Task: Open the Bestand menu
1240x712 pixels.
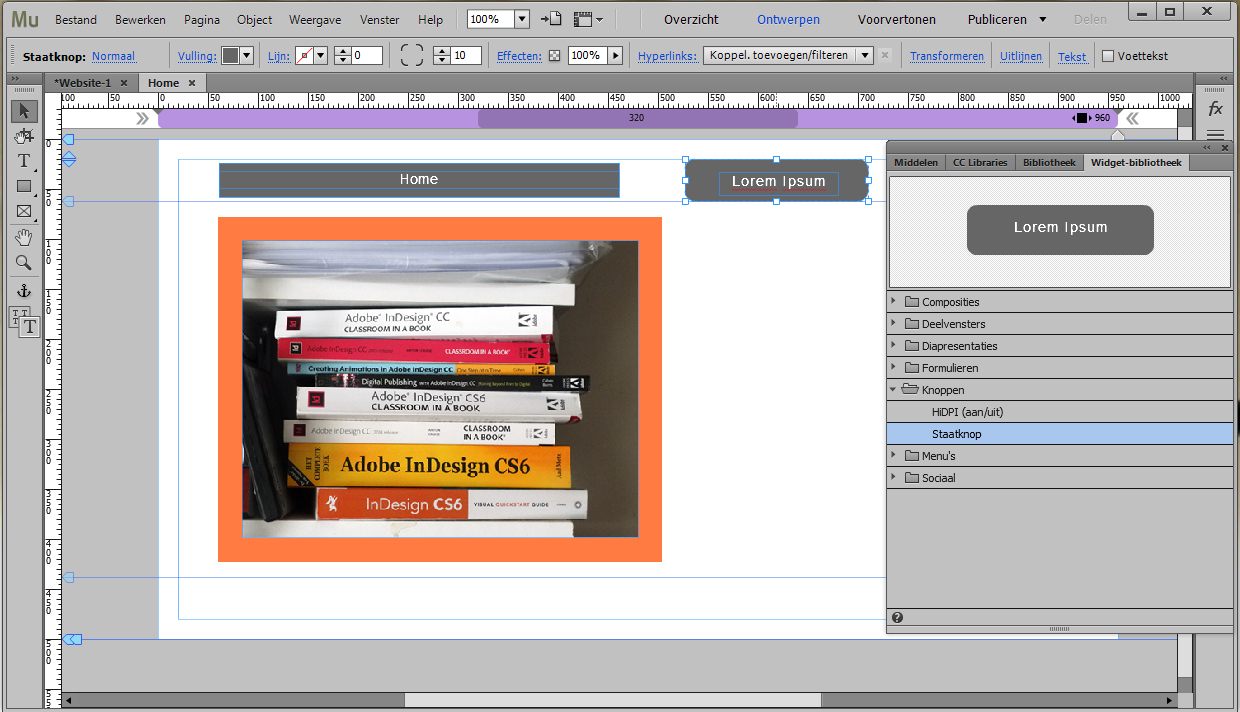Action: tap(76, 19)
